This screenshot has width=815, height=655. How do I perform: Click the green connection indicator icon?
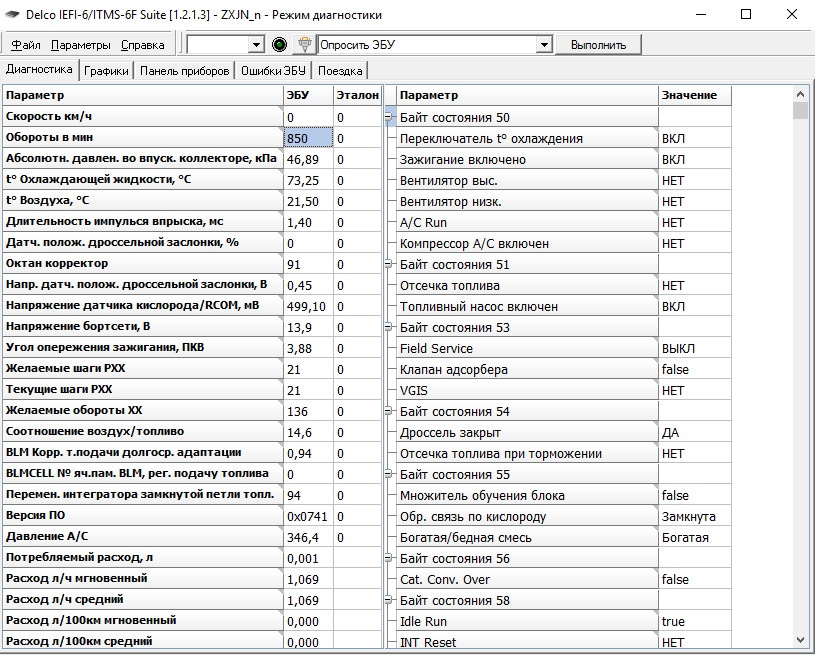pos(279,45)
